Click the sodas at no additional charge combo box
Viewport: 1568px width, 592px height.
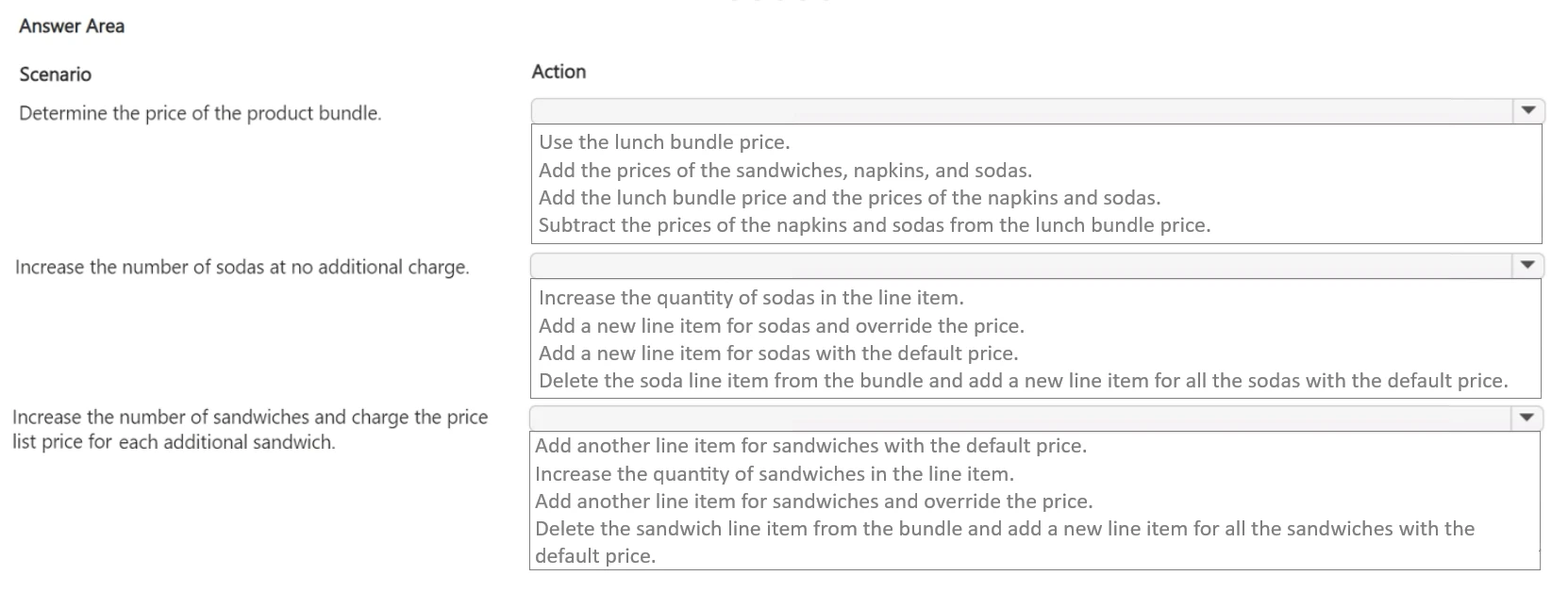[x=1023, y=266]
